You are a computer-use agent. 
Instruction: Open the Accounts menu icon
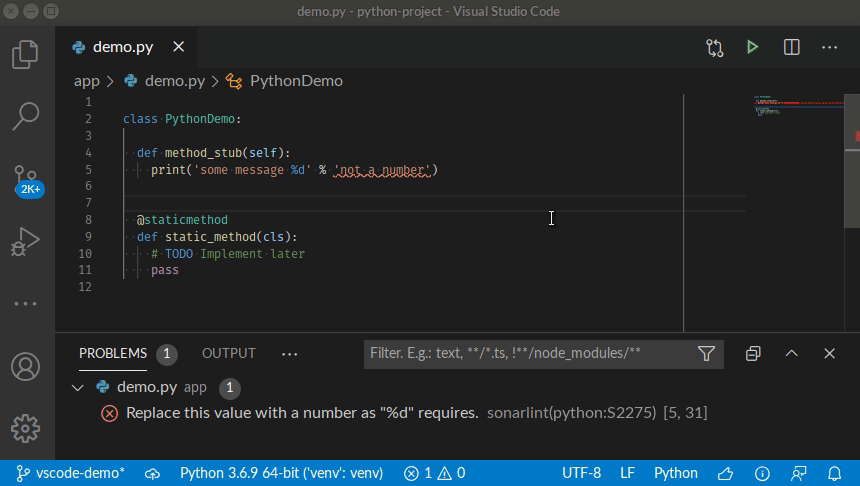pyautogui.click(x=25, y=366)
